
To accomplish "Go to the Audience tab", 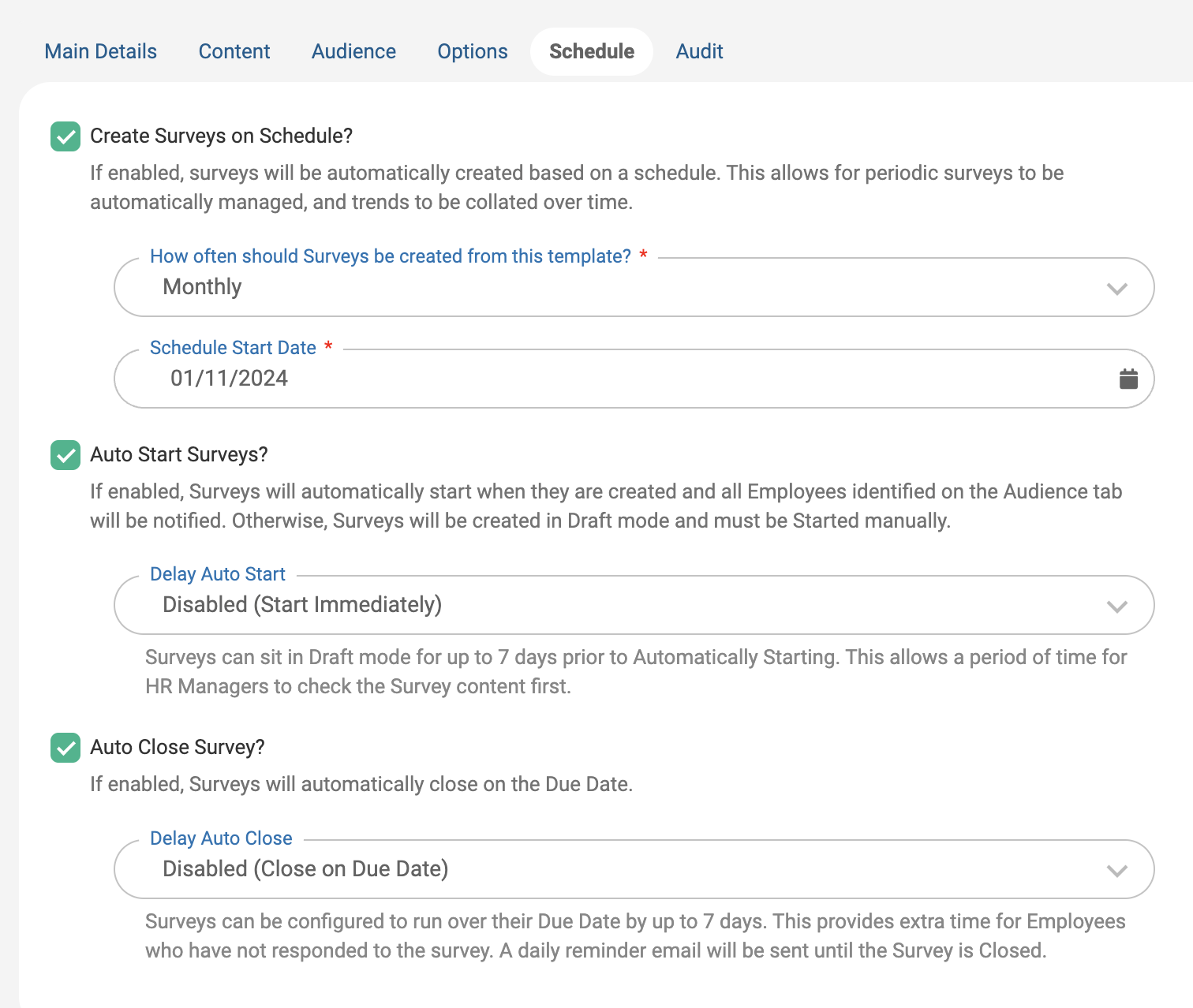I will pos(353,51).
